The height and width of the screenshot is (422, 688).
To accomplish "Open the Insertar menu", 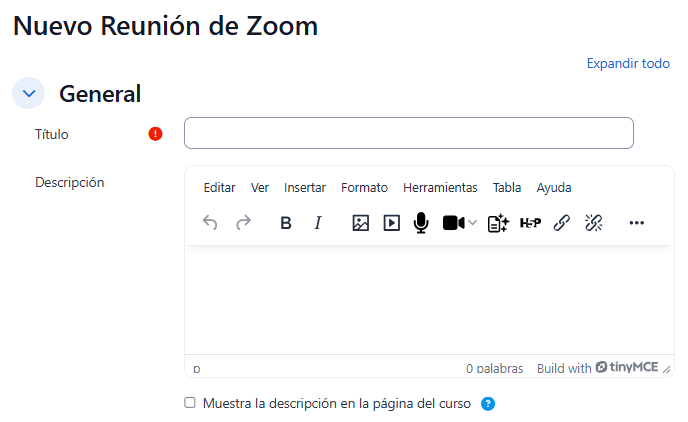I will click(x=305, y=188).
